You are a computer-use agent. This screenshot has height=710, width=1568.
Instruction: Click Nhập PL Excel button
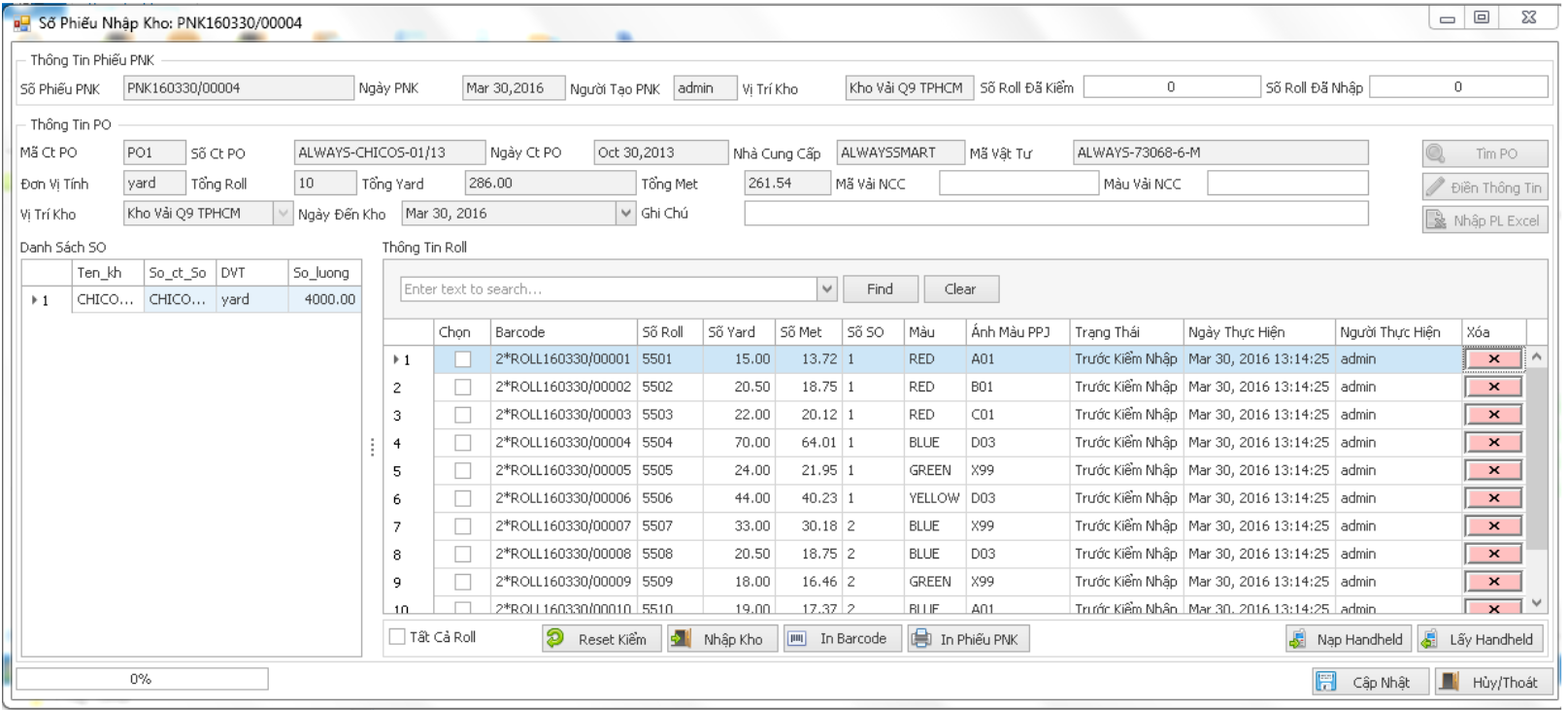pyautogui.click(x=1485, y=220)
